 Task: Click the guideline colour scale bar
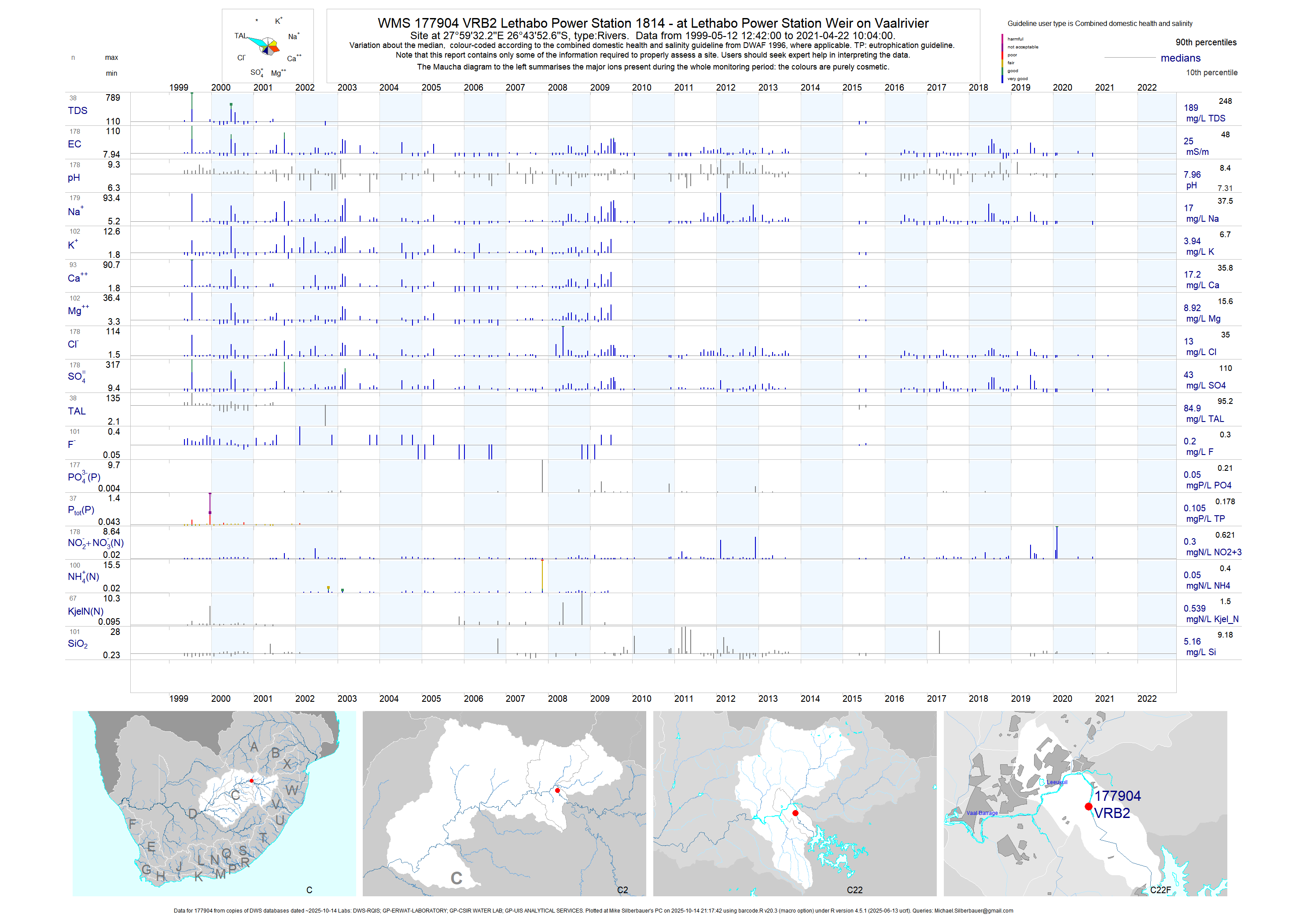[x=1002, y=58]
